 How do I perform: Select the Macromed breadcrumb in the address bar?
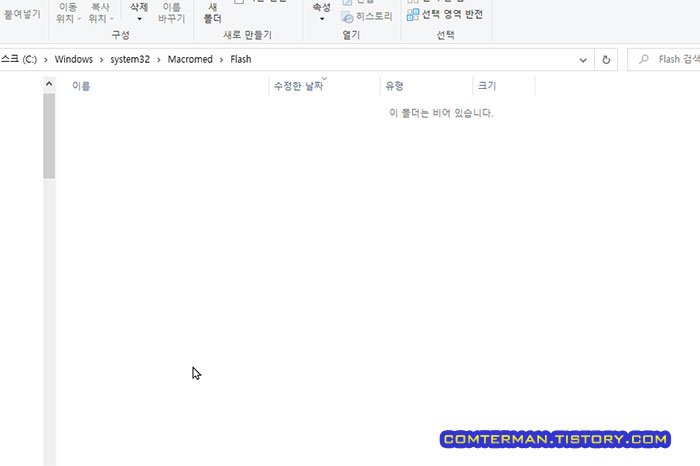[x=190, y=59]
